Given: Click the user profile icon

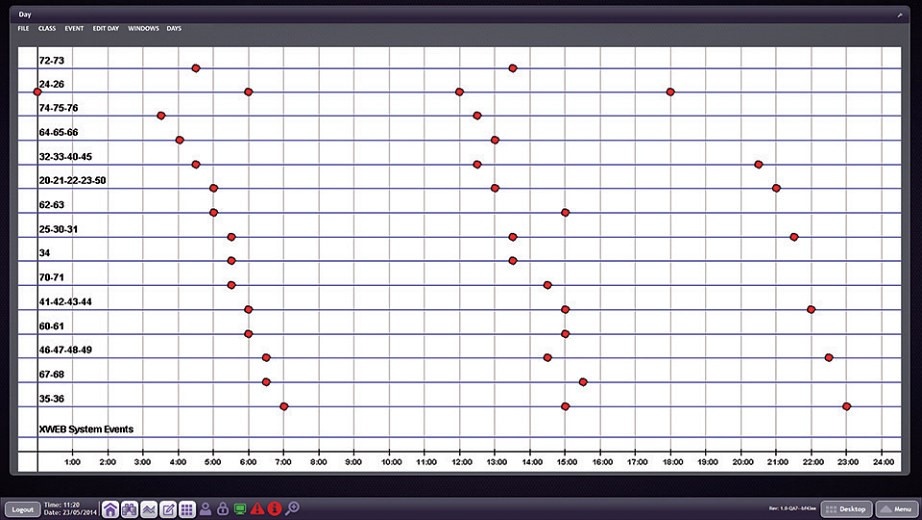Looking at the screenshot, I should pyautogui.click(x=205, y=509).
